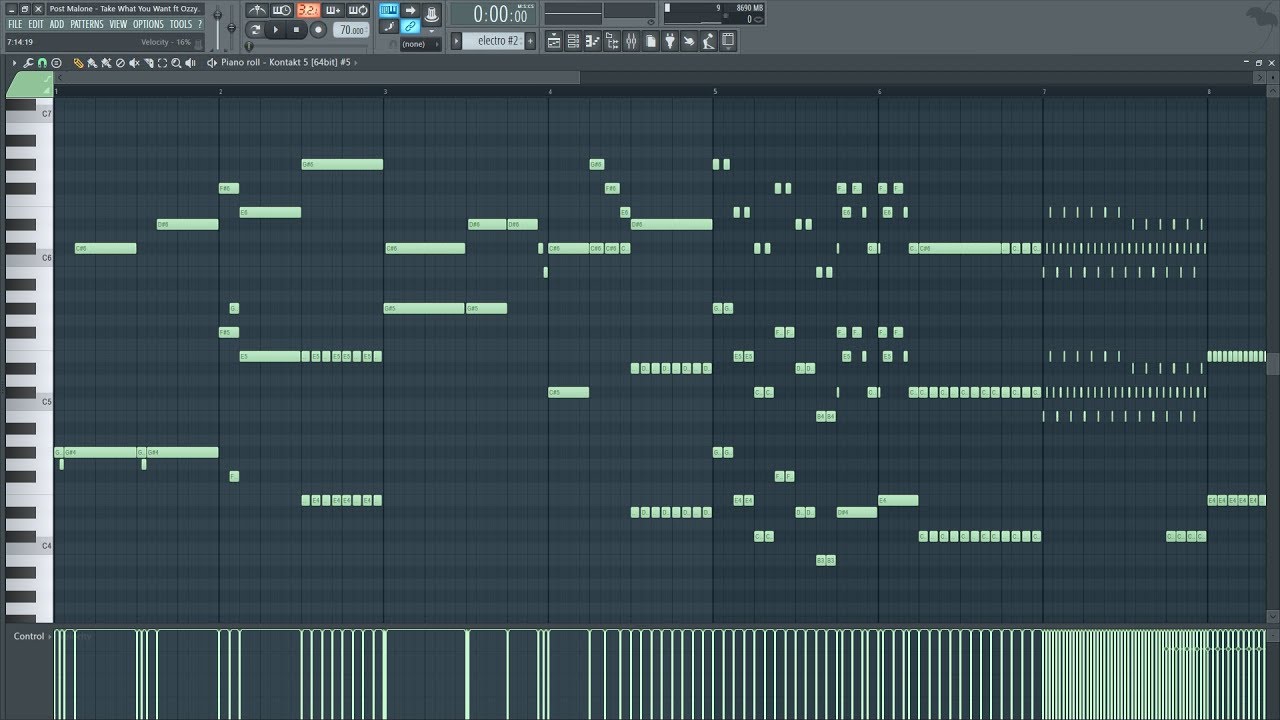Open the global snap (none) dropdown
The image size is (1280, 720).
pyautogui.click(x=420, y=44)
